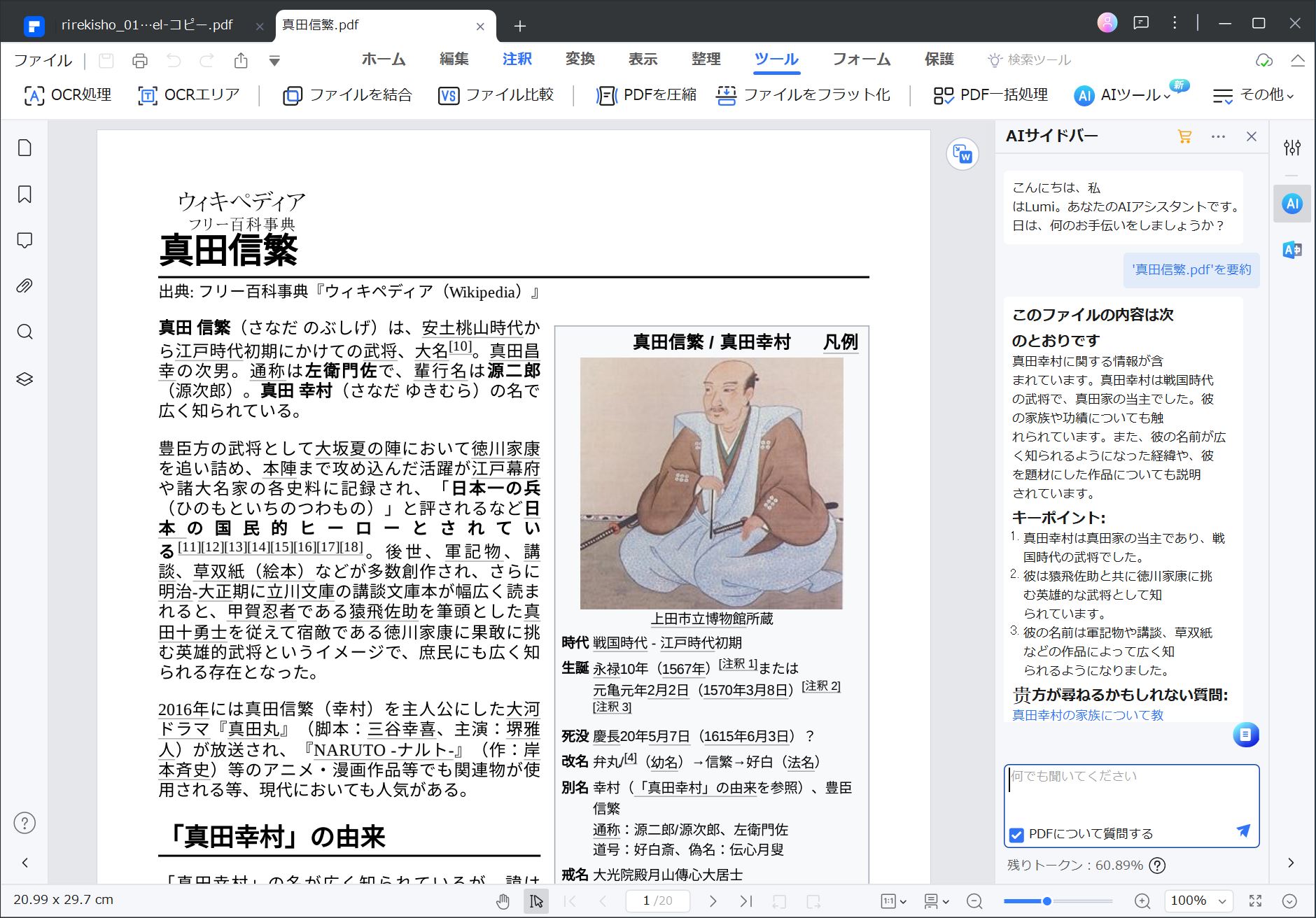Switch to the ホーム ribbon tab

[381, 59]
